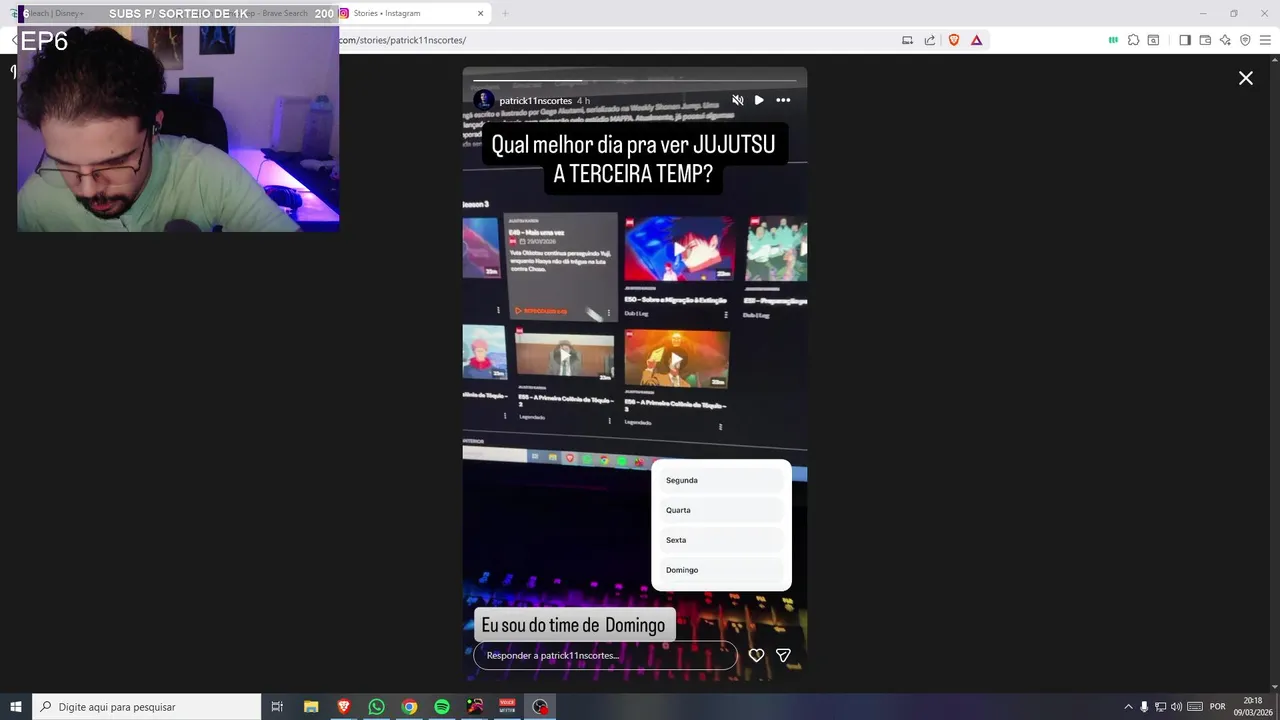Open Brave VPN shield icon
The width and height of the screenshot is (1280, 720).
pyautogui.click(x=1245, y=40)
